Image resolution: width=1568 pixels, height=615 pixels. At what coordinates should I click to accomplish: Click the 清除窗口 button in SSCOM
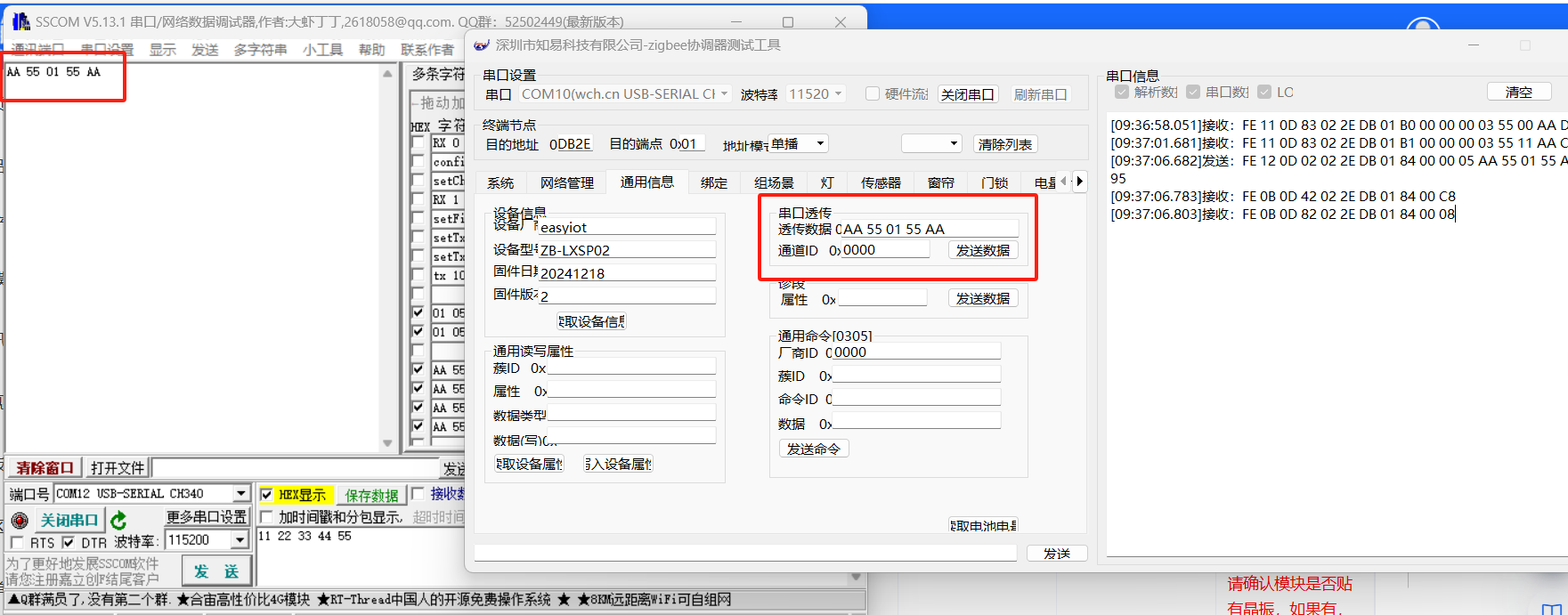tap(45, 468)
